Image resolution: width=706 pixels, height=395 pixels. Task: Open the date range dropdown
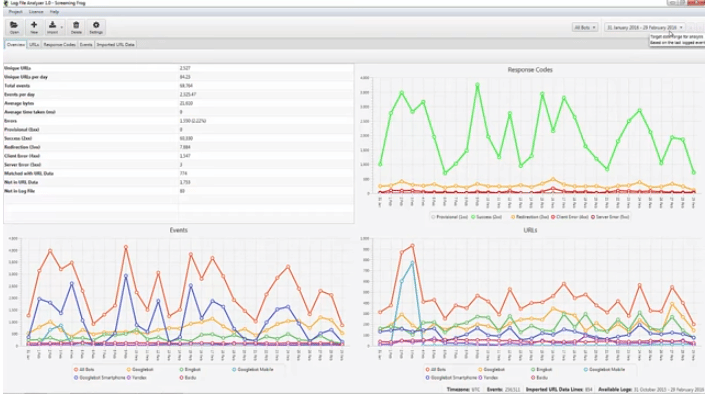tap(645, 27)
